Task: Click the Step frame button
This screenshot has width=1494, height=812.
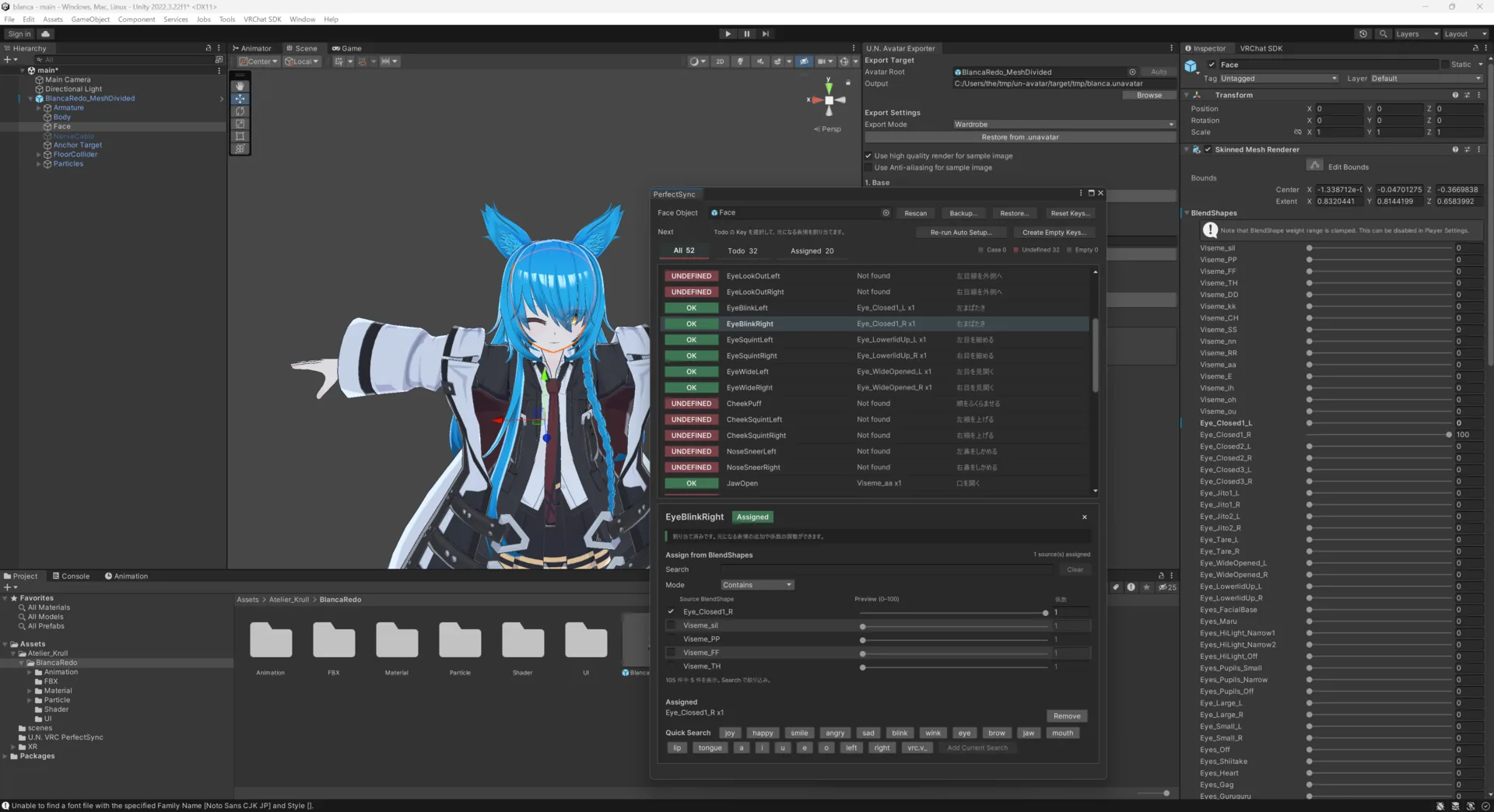Action: pyautogui.click(x=766, y=34)
